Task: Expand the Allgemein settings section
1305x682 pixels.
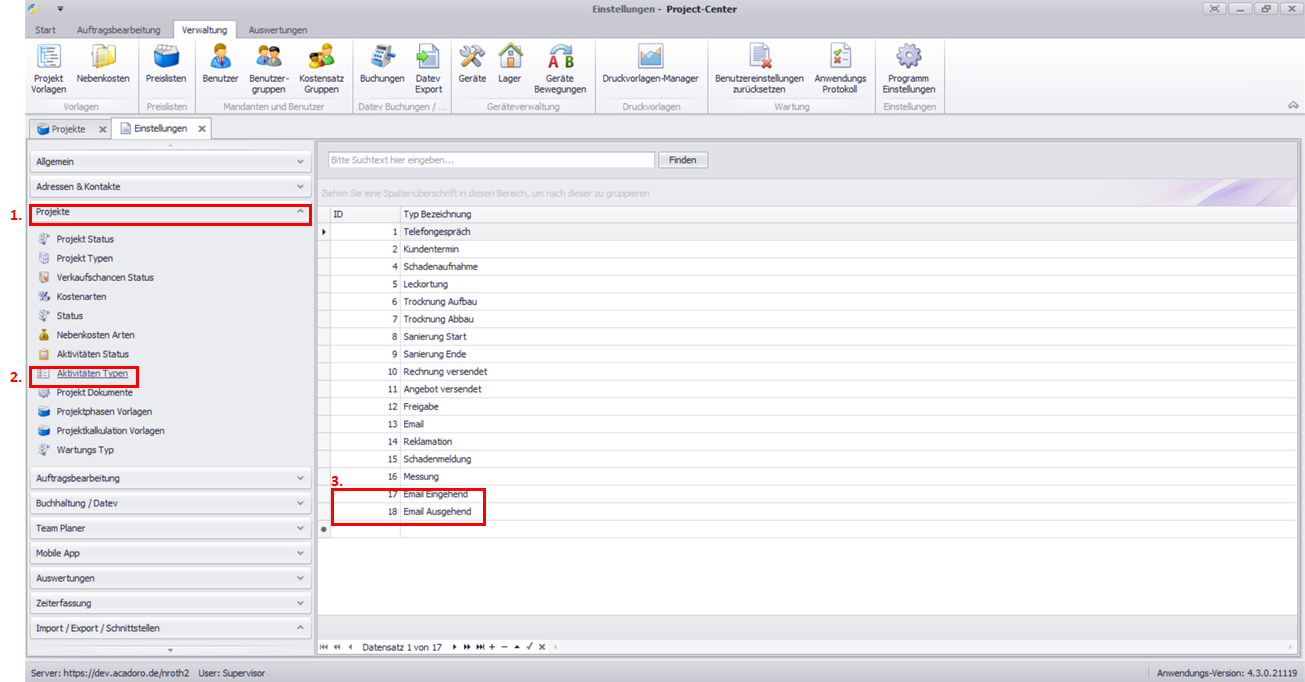Action: coord(170,161)
